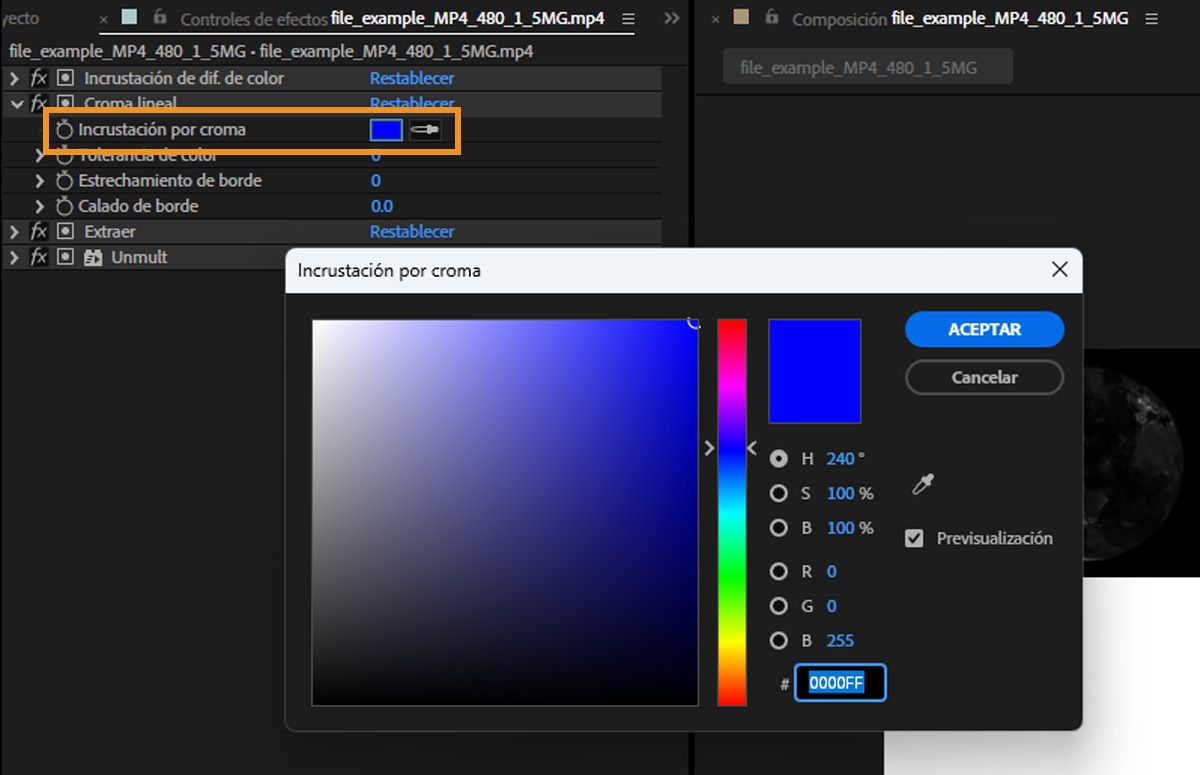Expand the Estrechamiento de borde property
1200x775 pixels.
click(x=38, y=180)
